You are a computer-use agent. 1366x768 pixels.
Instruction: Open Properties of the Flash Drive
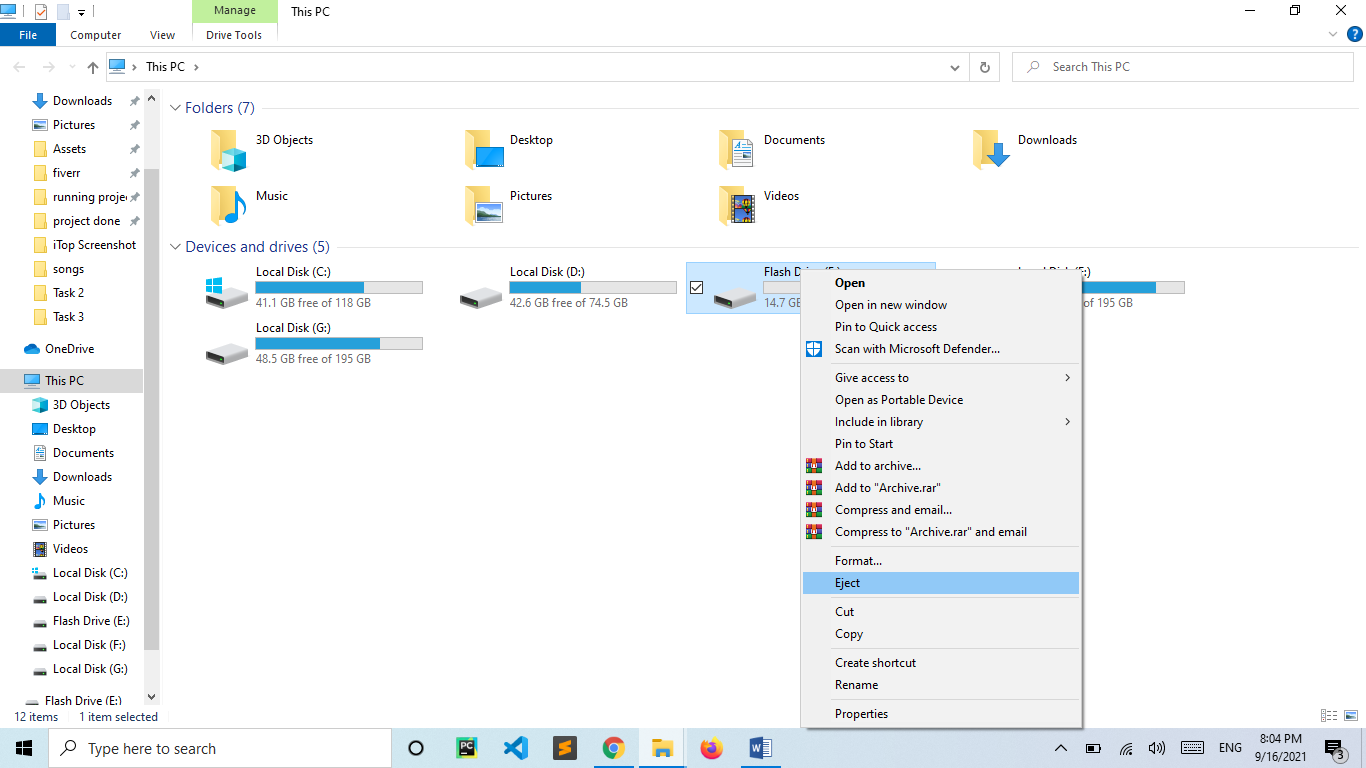(x=861, y=713)
